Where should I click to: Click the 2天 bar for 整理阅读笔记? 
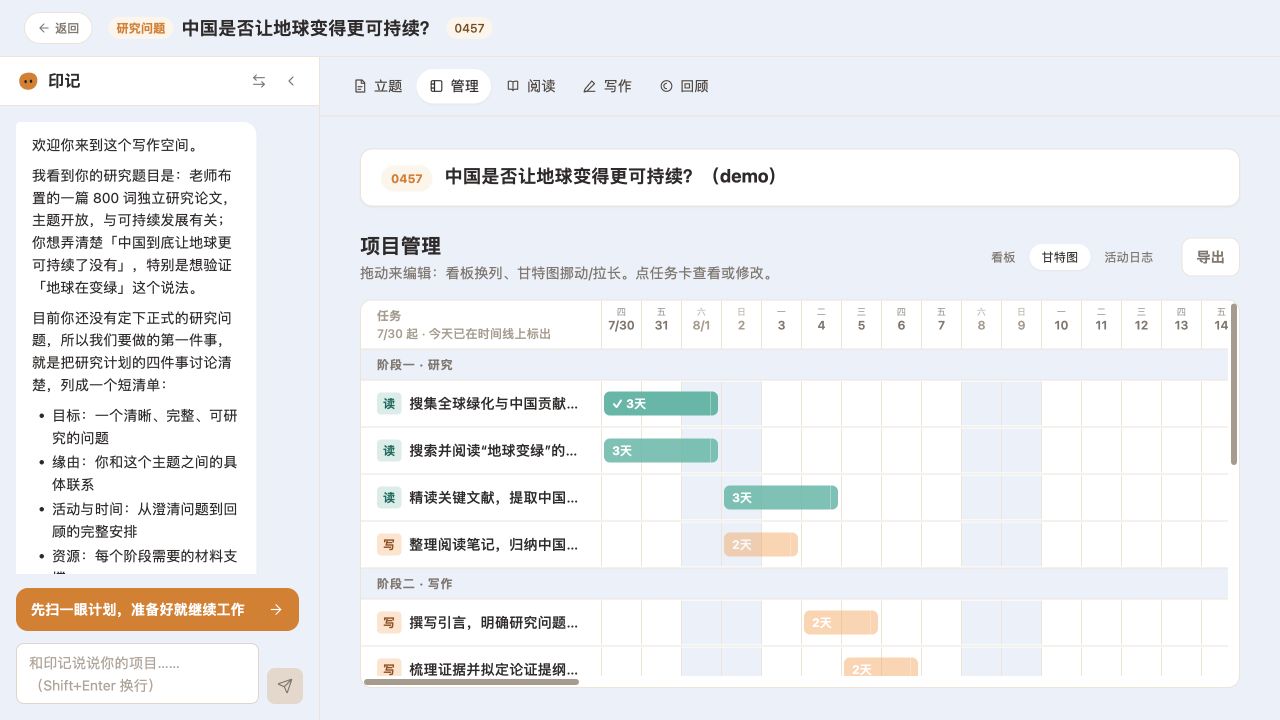coord(761,545)
